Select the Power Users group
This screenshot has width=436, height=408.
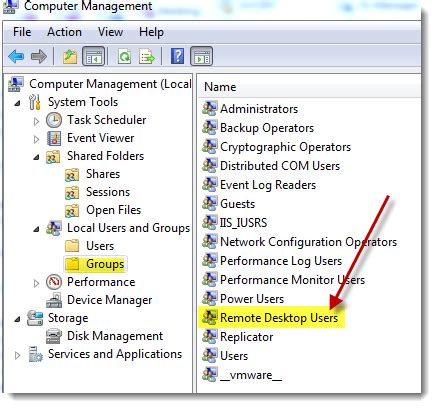(x=252, y=299)
